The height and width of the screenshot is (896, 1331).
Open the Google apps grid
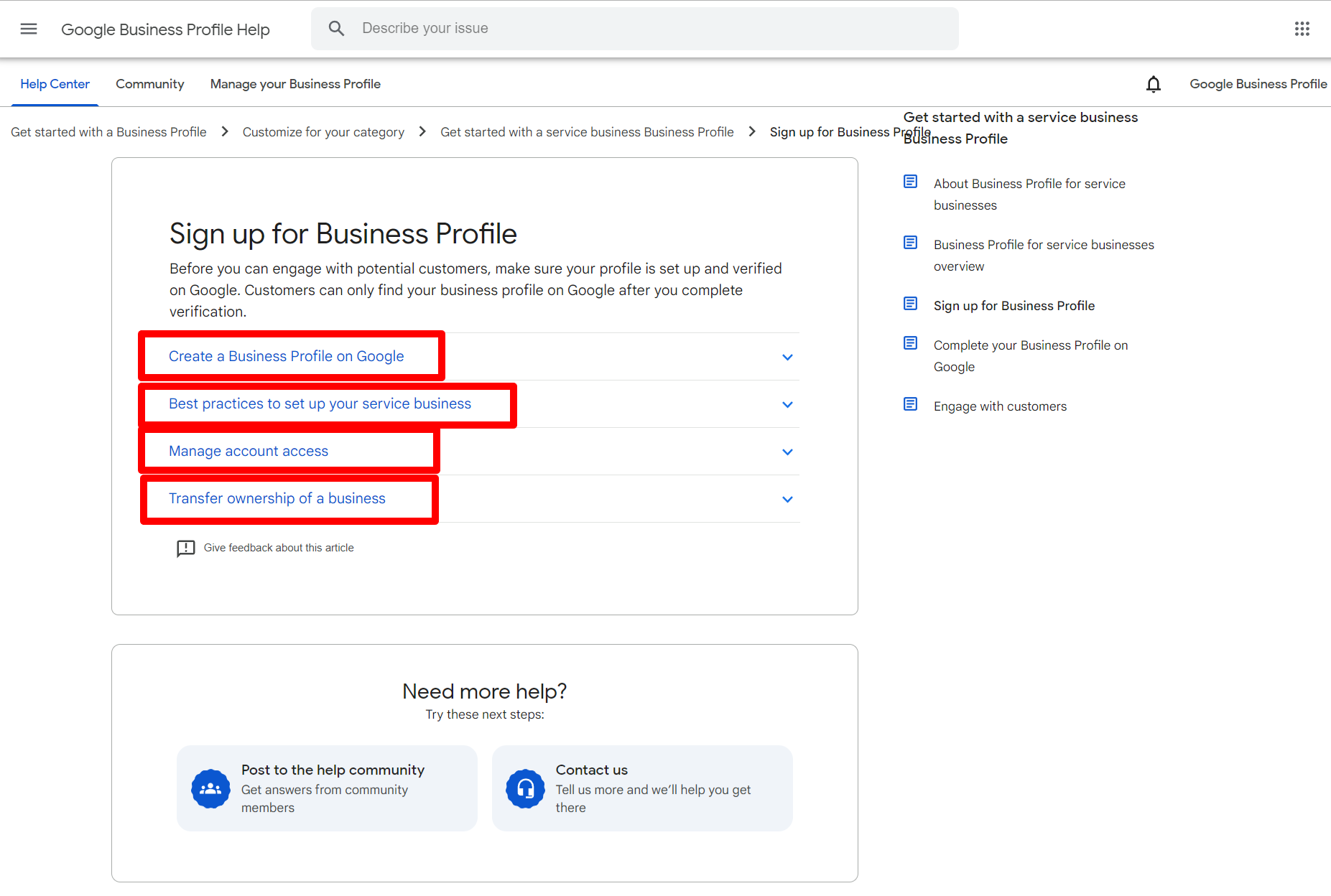pyautogui.click(x=1302, y=29)
